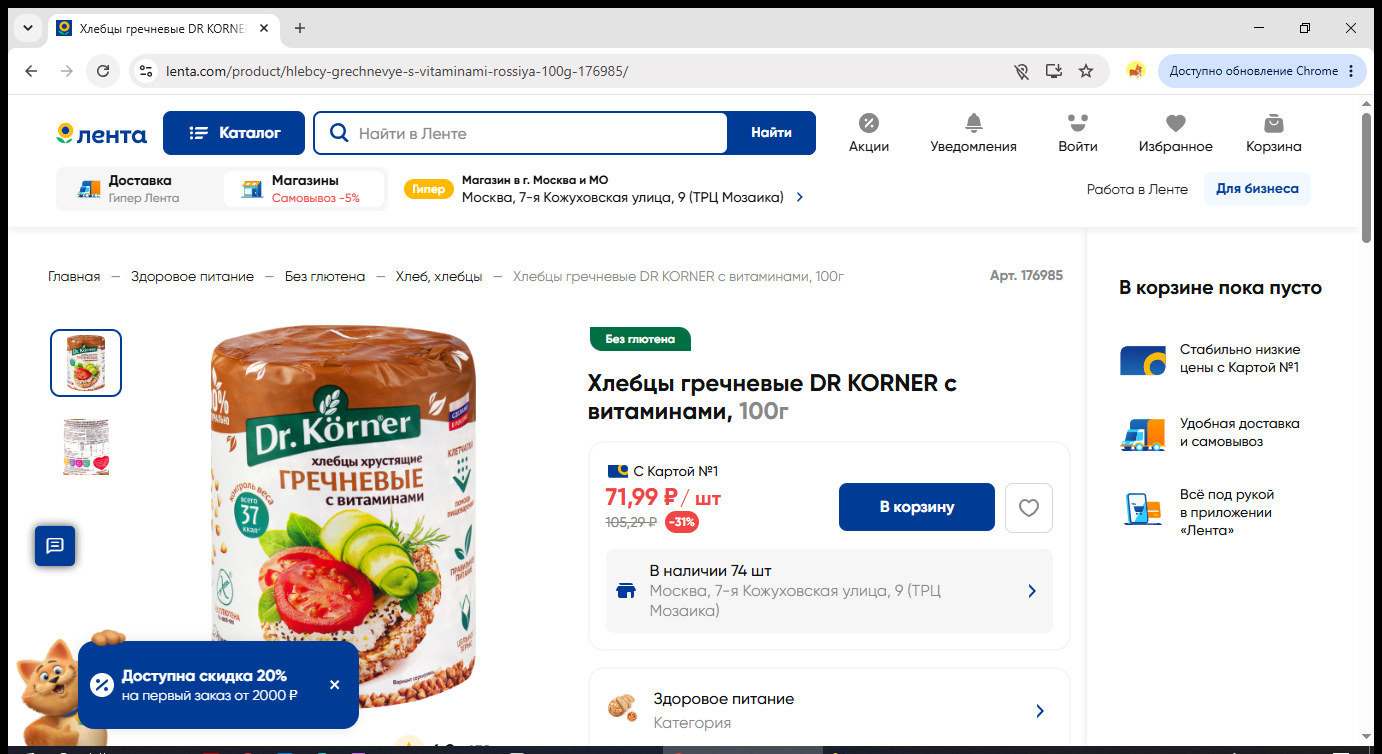Click the Лента logo
Image resolution: width=1382 pixels, height=754 pixels.
coord(101,133)
